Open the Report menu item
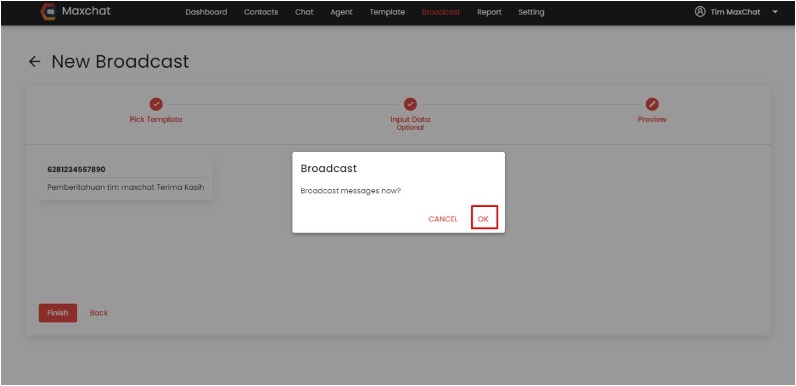 (489, 12)
